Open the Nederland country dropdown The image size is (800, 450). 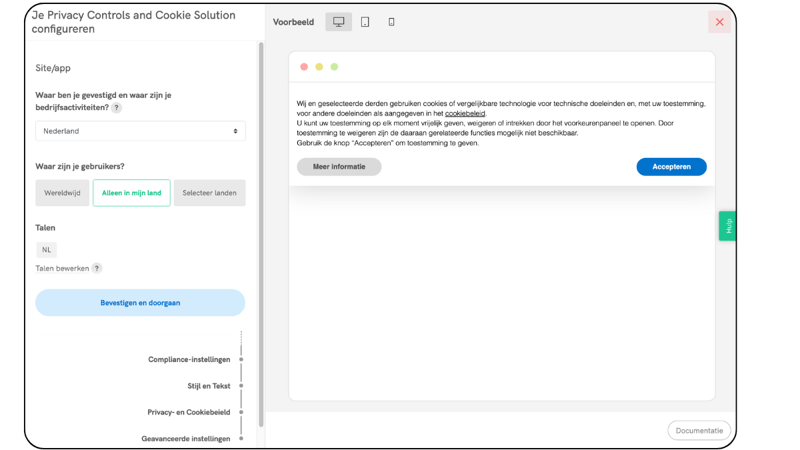coord(140,131)
